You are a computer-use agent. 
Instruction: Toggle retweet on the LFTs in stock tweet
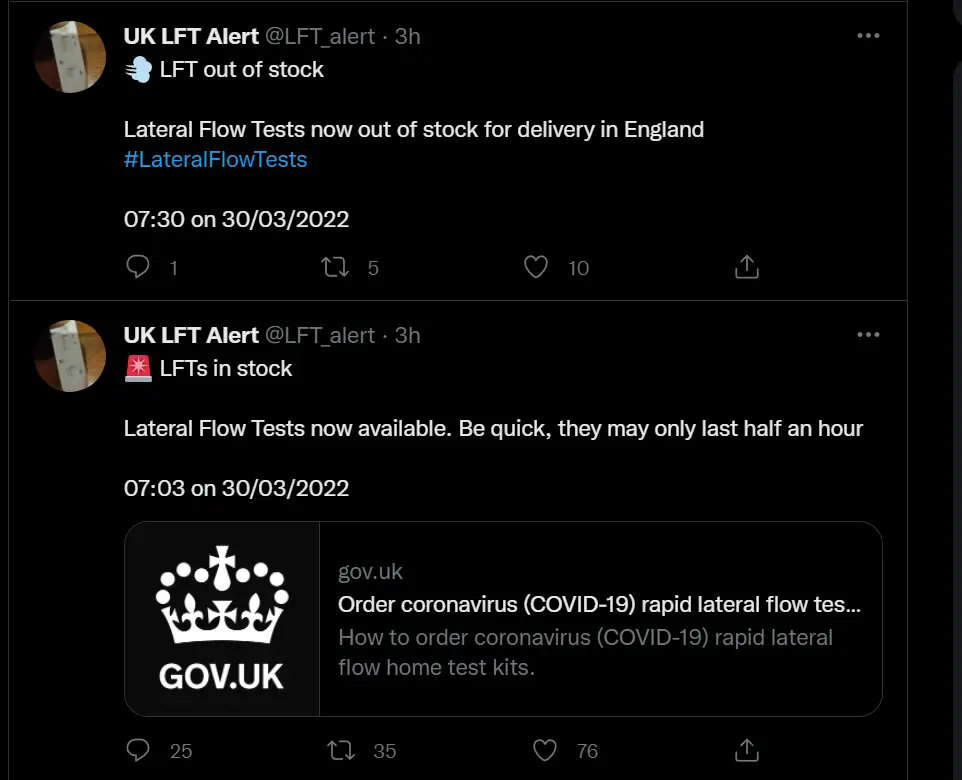pos(340,750)
